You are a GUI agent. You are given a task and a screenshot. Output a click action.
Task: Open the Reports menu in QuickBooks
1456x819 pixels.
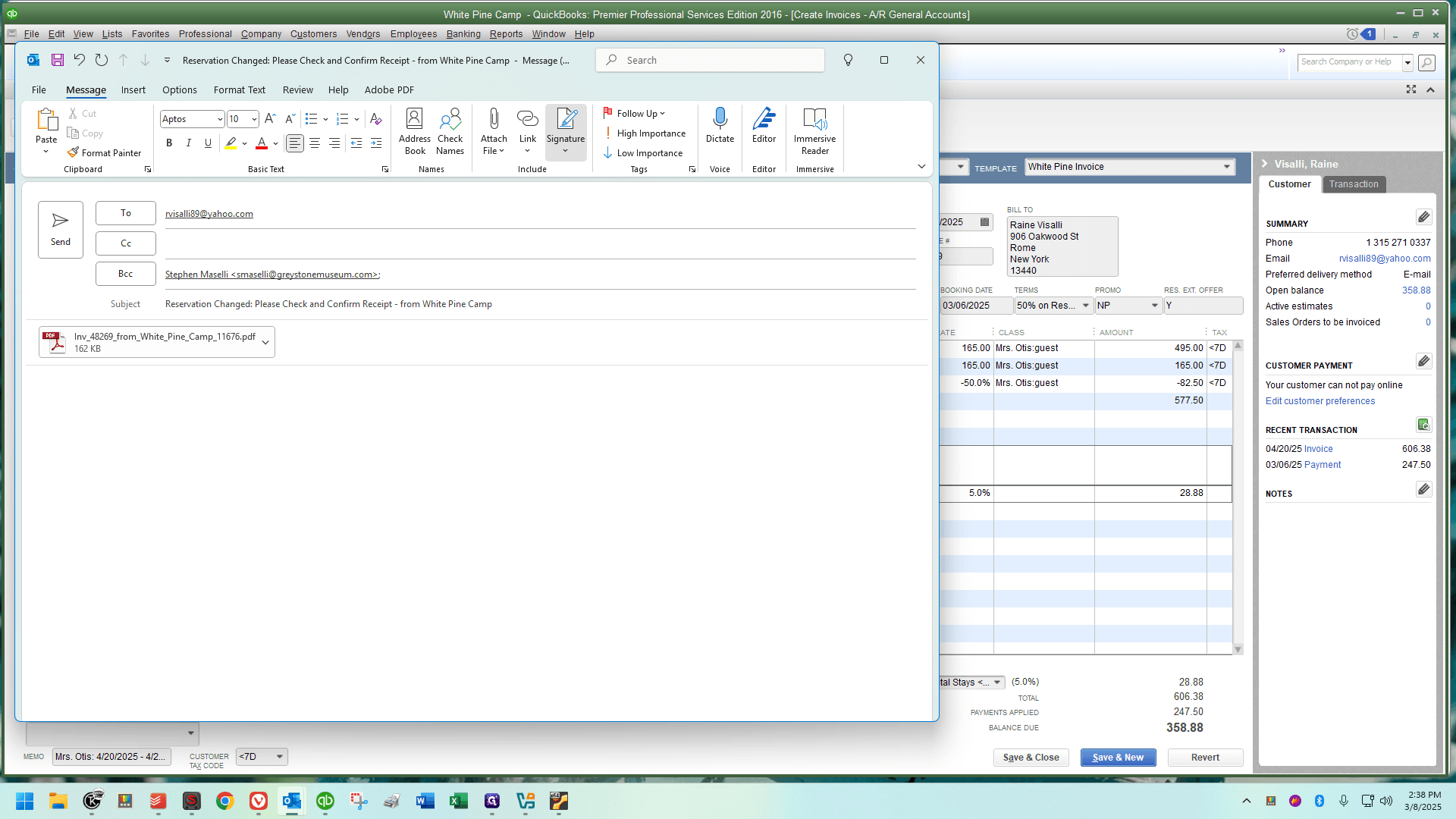tap(506, 34)
